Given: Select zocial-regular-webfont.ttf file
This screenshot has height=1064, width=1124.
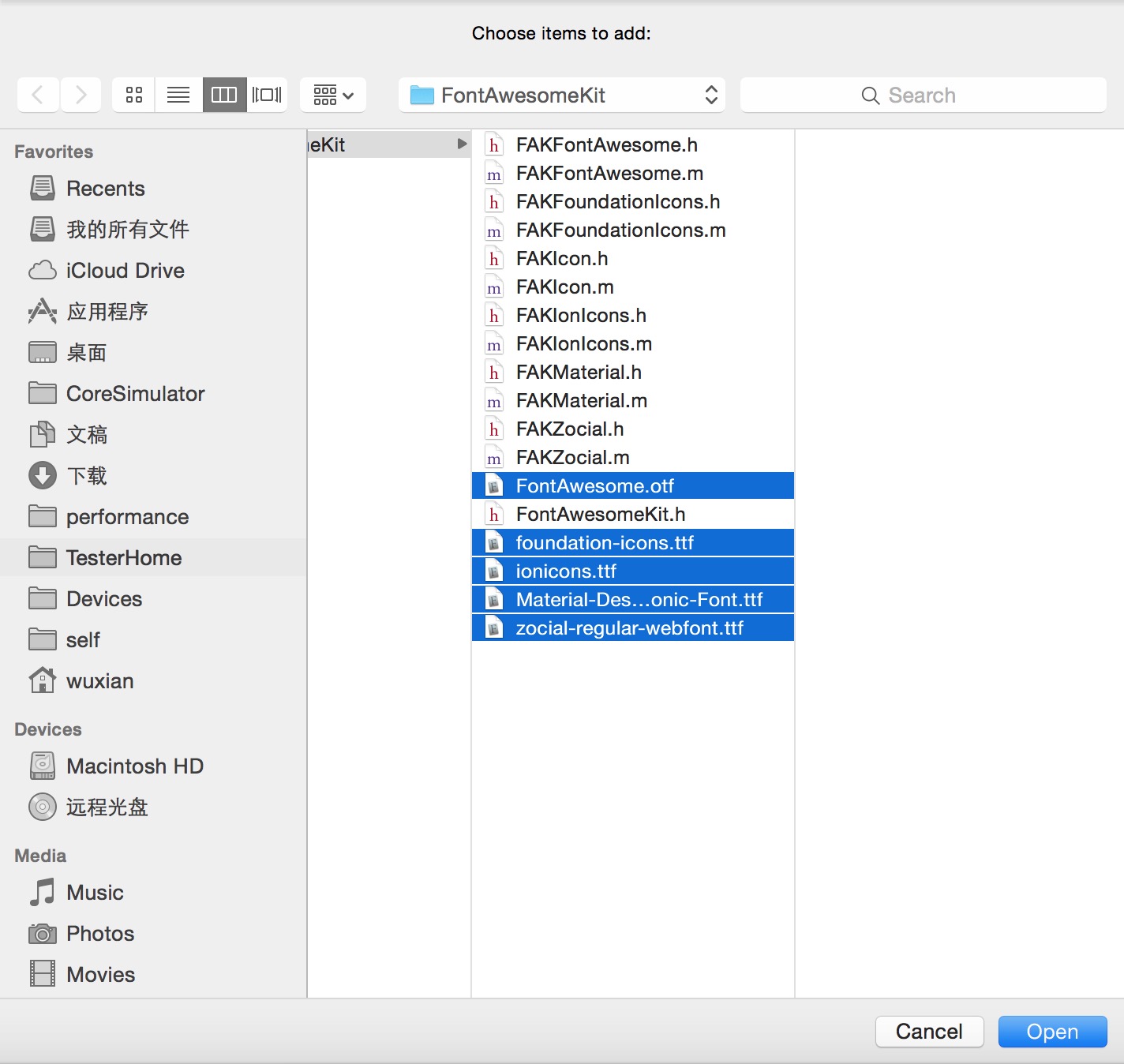Looking at the screenshot, I should (633, 628).
